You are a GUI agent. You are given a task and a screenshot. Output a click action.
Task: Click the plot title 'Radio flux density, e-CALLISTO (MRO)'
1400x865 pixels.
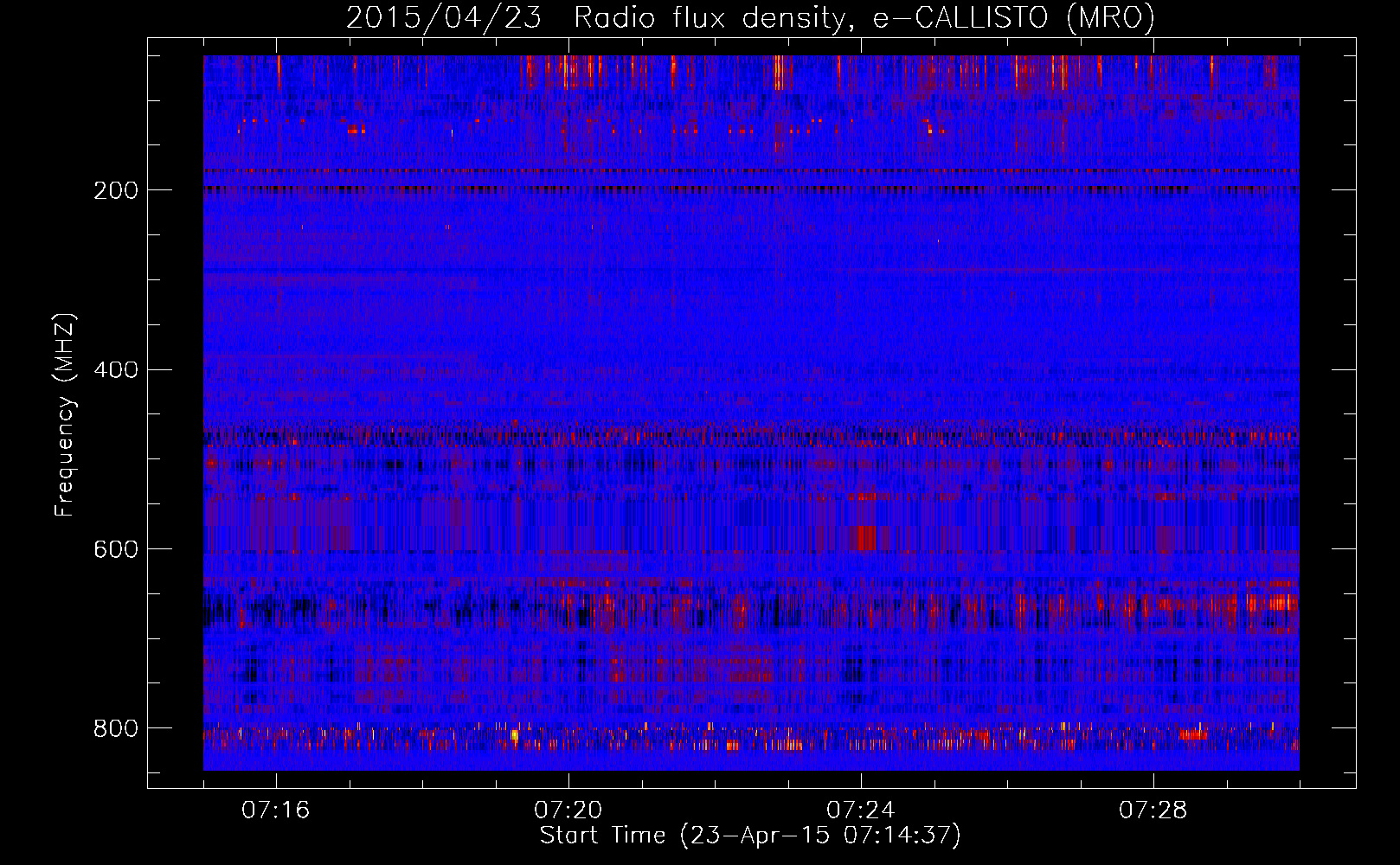864,17
